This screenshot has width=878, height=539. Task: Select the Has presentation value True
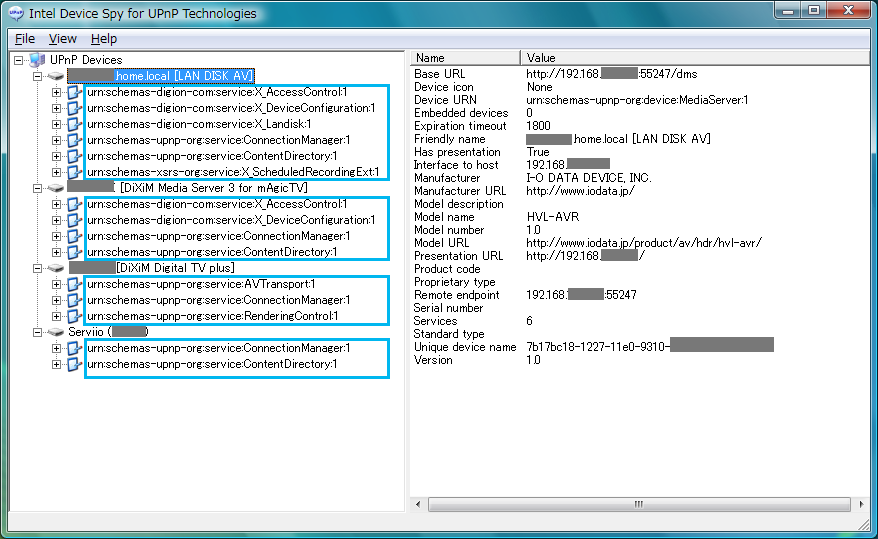[x=538, y=152]
